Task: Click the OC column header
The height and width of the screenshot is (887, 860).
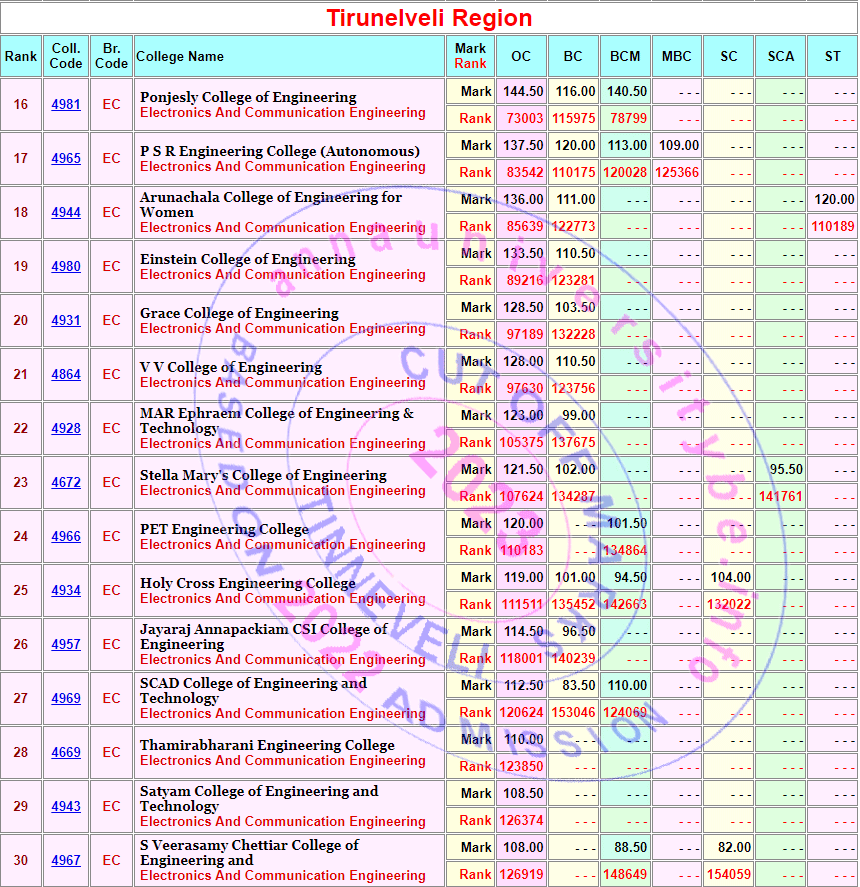Action: pos(521,57)
